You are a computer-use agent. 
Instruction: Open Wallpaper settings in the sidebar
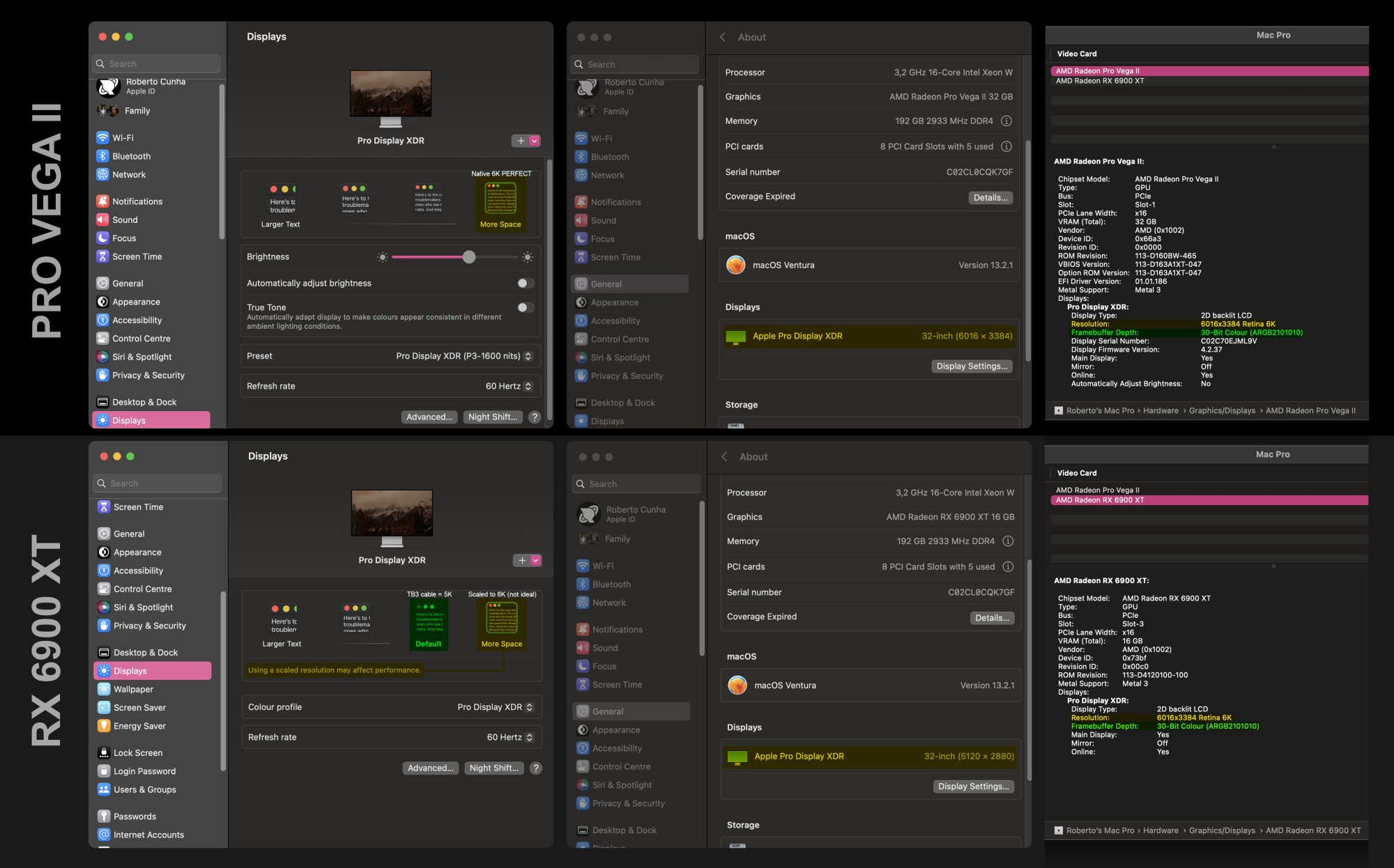(133, 689)
